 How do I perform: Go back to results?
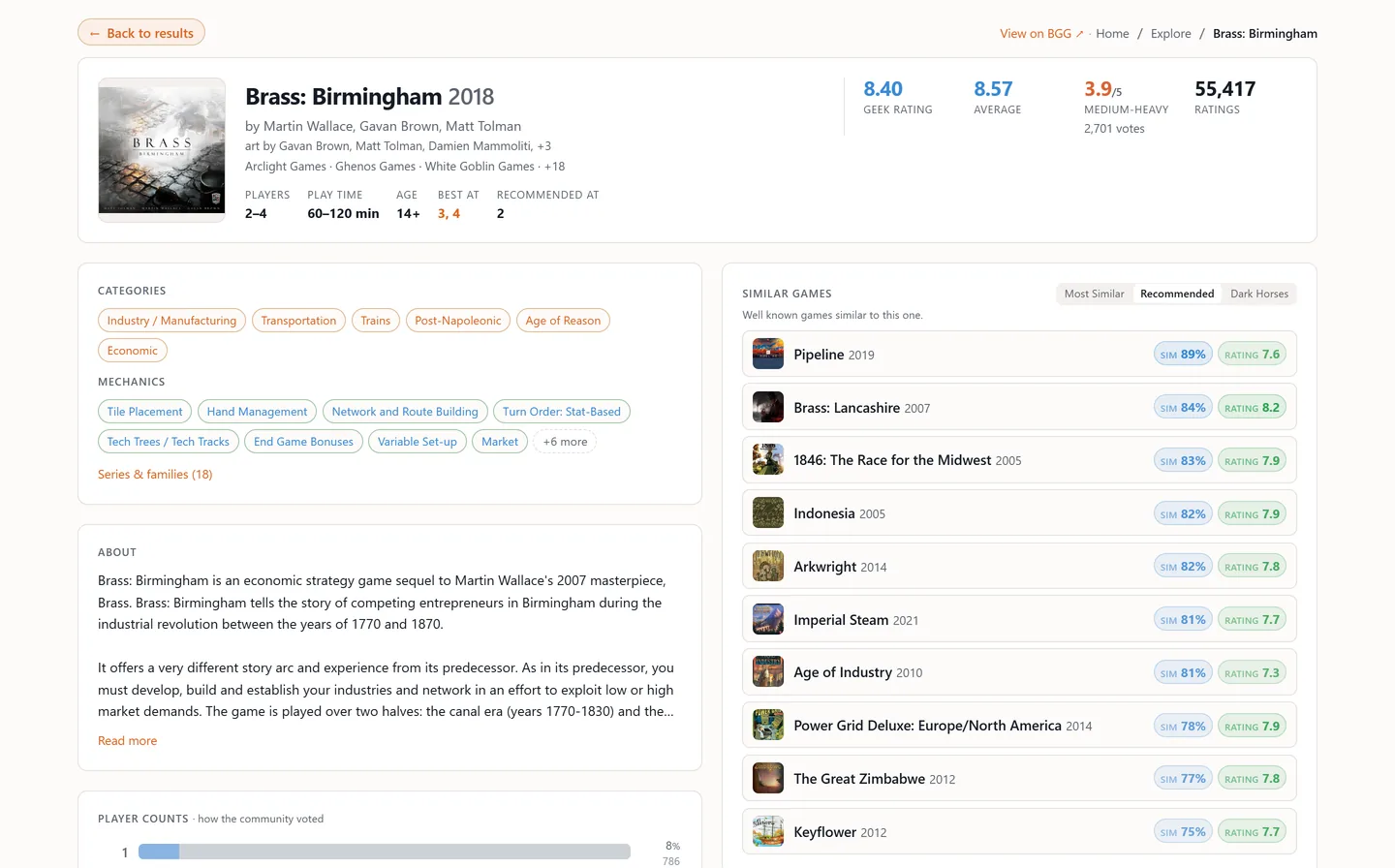141,33
